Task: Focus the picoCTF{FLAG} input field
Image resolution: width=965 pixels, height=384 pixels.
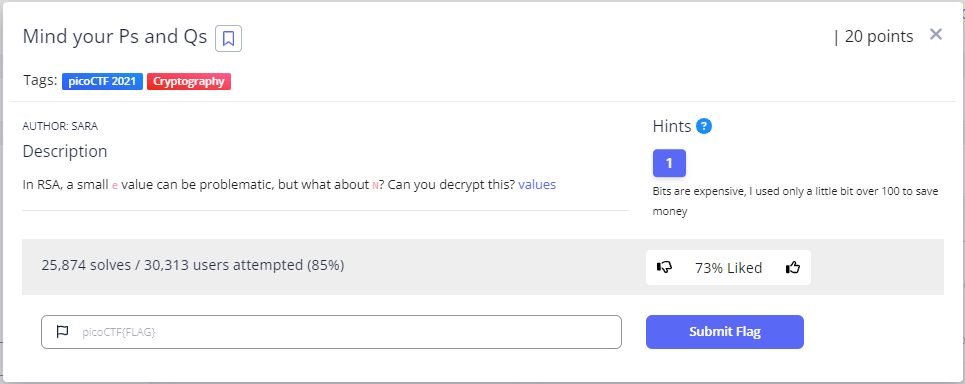Action: 331,332
